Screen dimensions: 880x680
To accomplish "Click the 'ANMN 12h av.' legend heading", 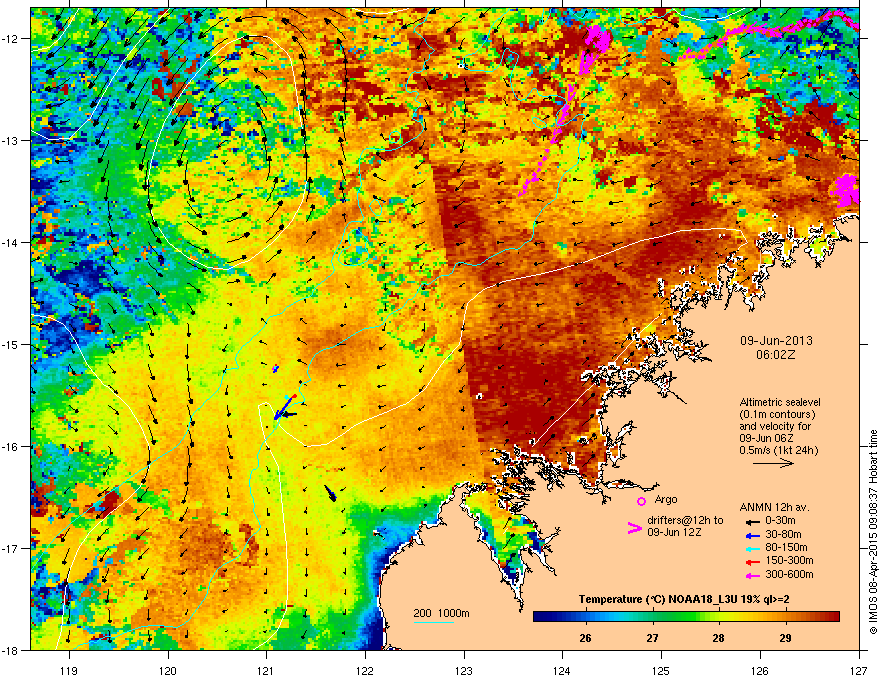I will point(774,507).
